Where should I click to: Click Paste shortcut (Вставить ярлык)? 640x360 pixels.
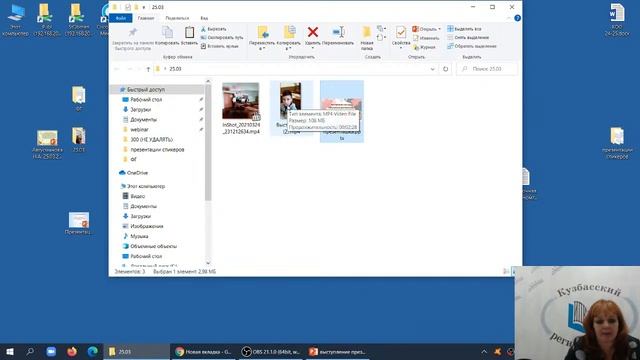[x=220, y=46]
